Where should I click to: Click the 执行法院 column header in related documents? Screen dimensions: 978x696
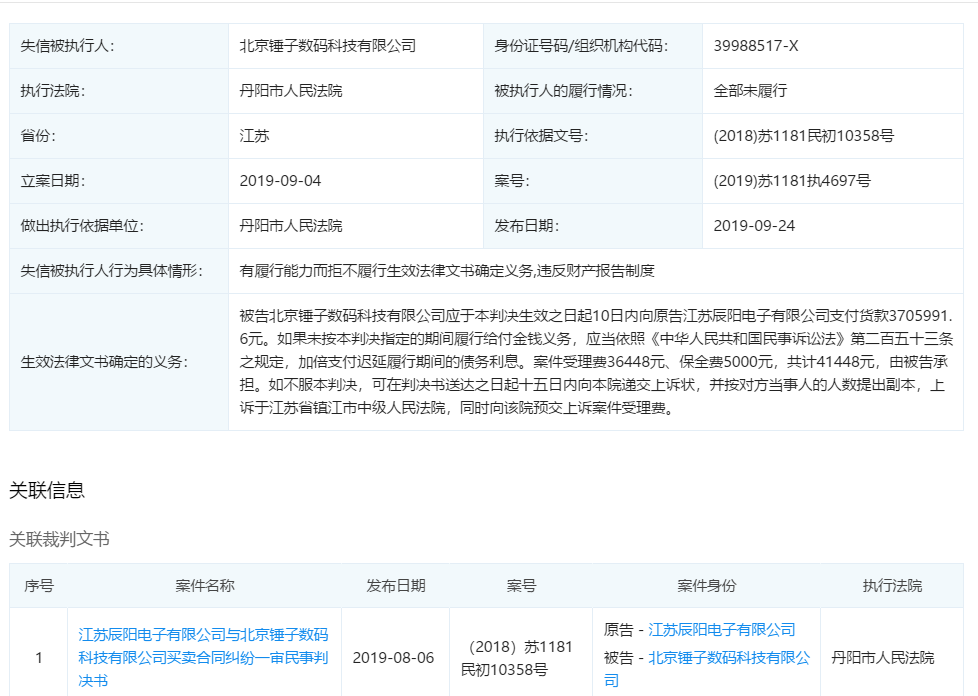click(x=892, y=586)
